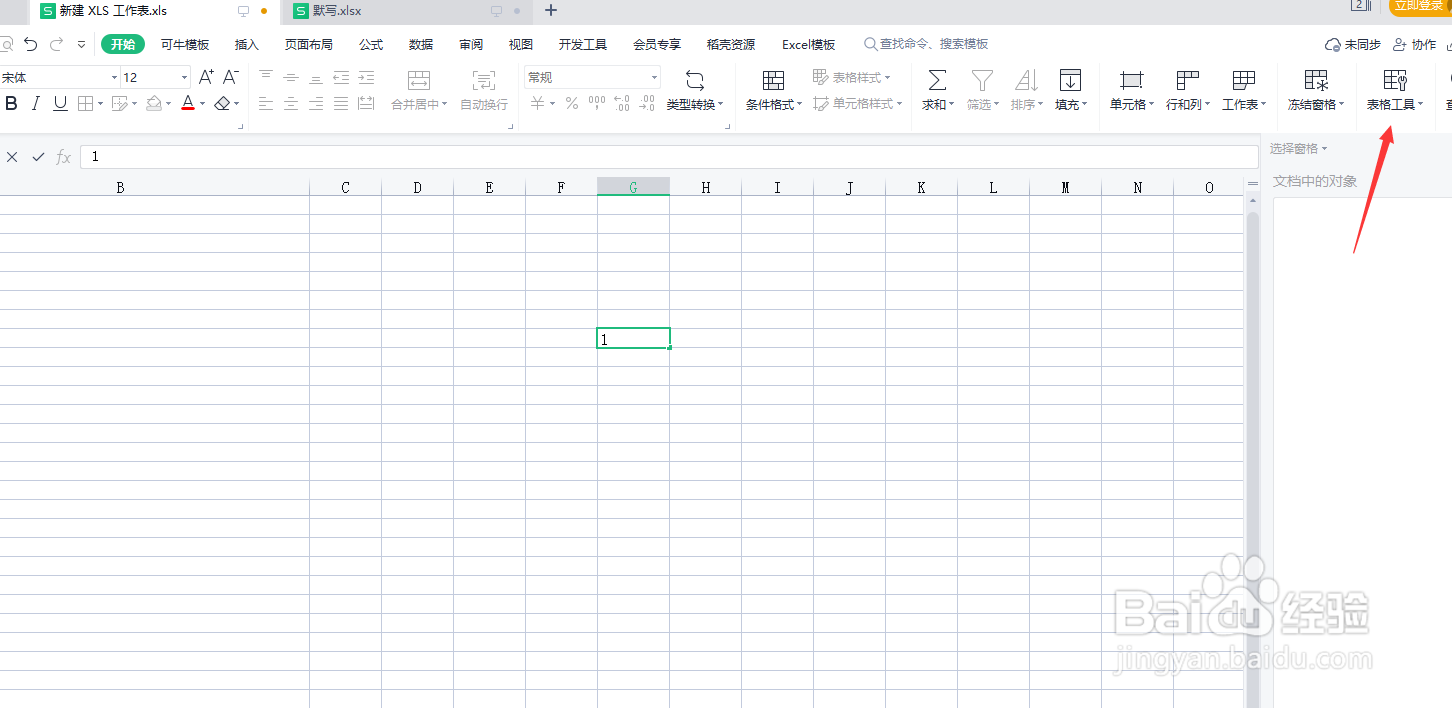Open the 开发工具 tab
The height and width of the screenshot is (708, 1452).
583,44
